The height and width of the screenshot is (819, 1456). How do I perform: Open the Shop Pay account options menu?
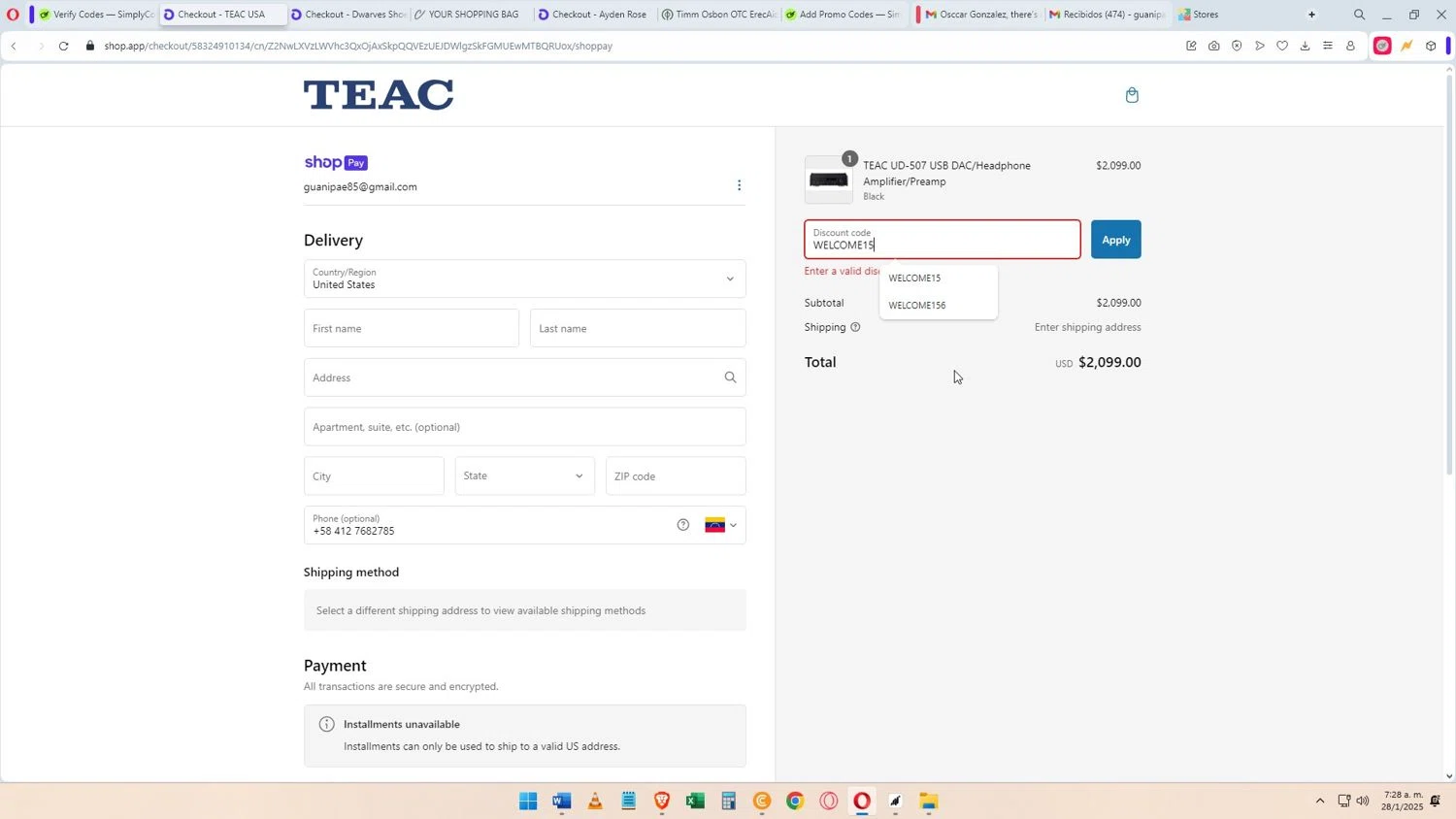[739, 185]
